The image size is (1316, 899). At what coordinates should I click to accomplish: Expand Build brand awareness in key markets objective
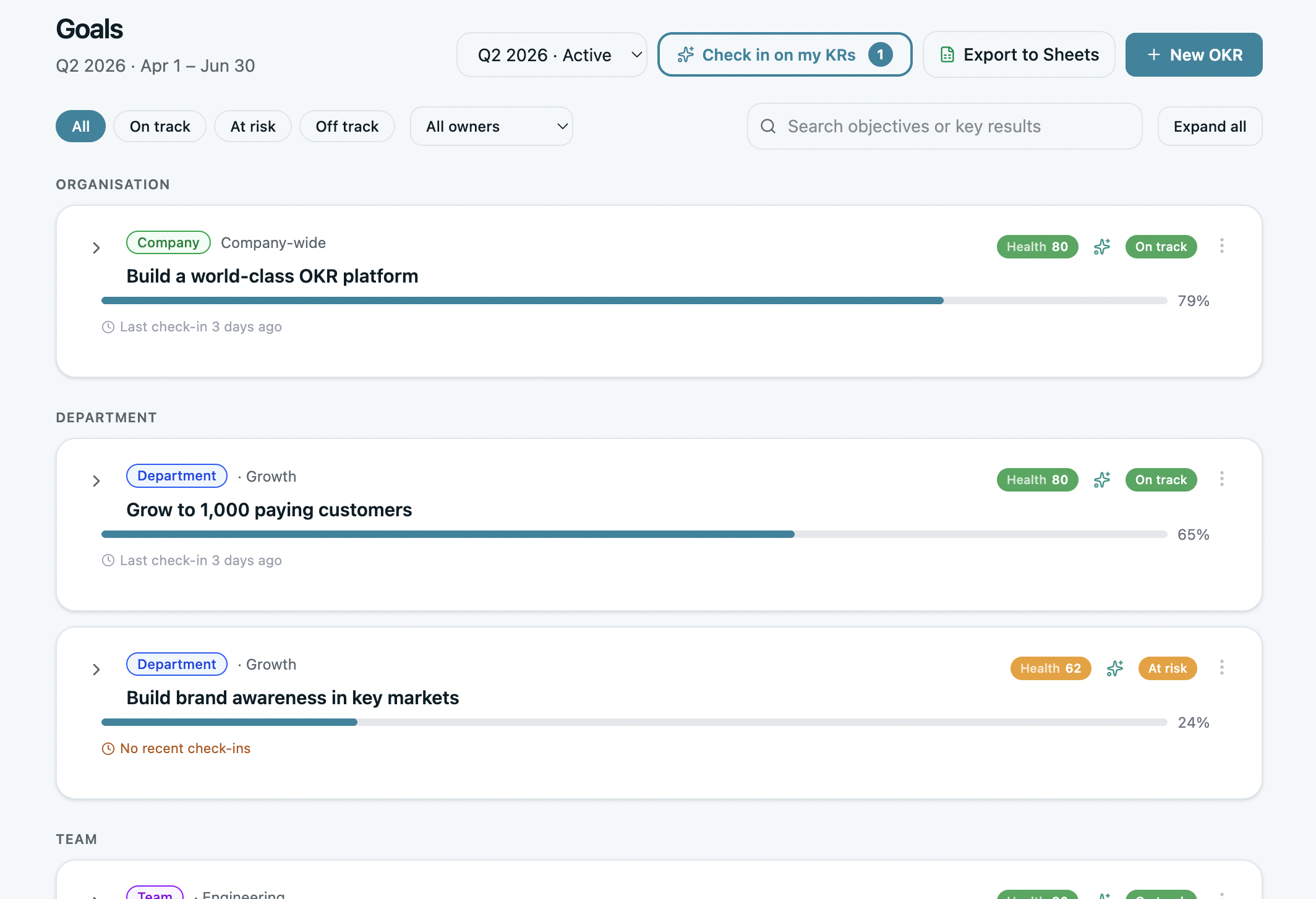pyautogui.click(x=96, y=670)
